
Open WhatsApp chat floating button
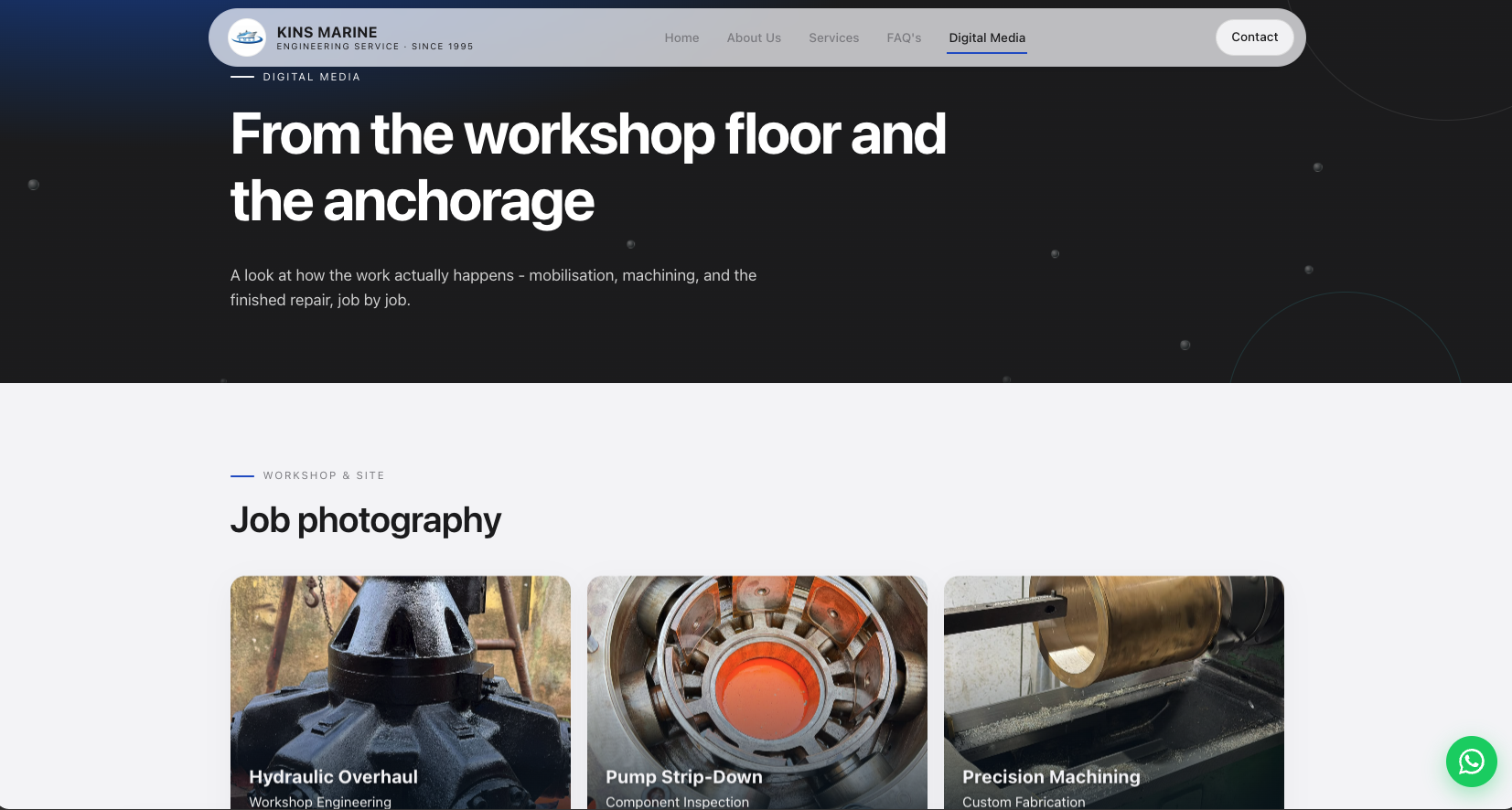pos(1471,762)
